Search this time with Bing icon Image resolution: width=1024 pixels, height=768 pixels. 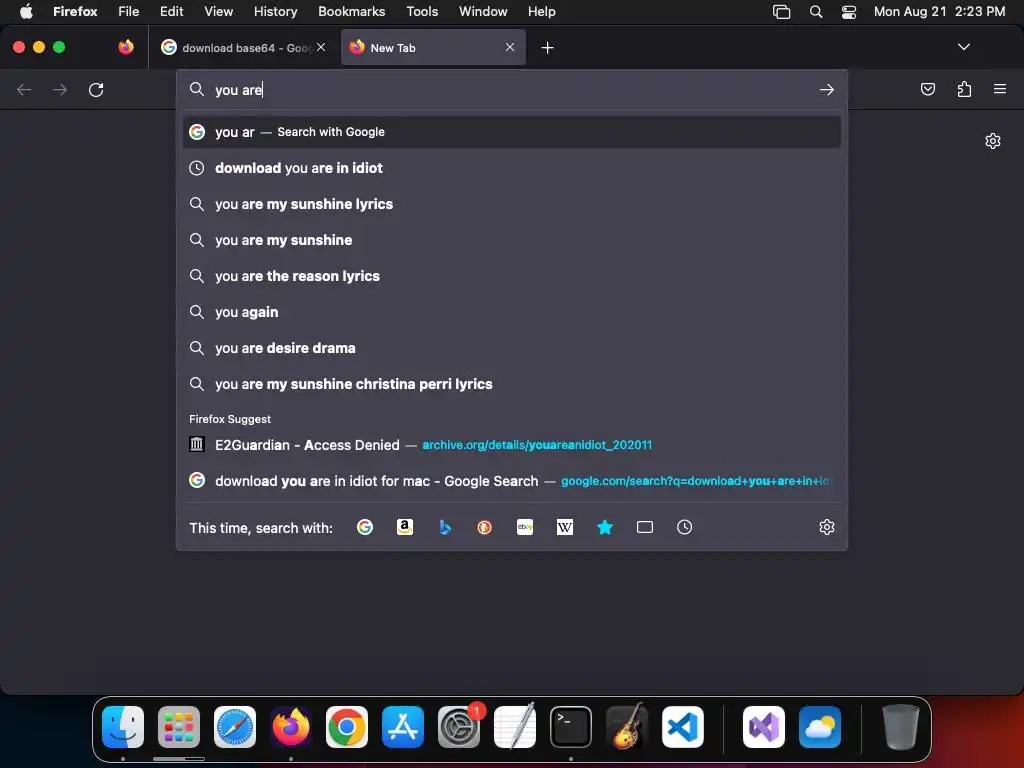(445, 527)
